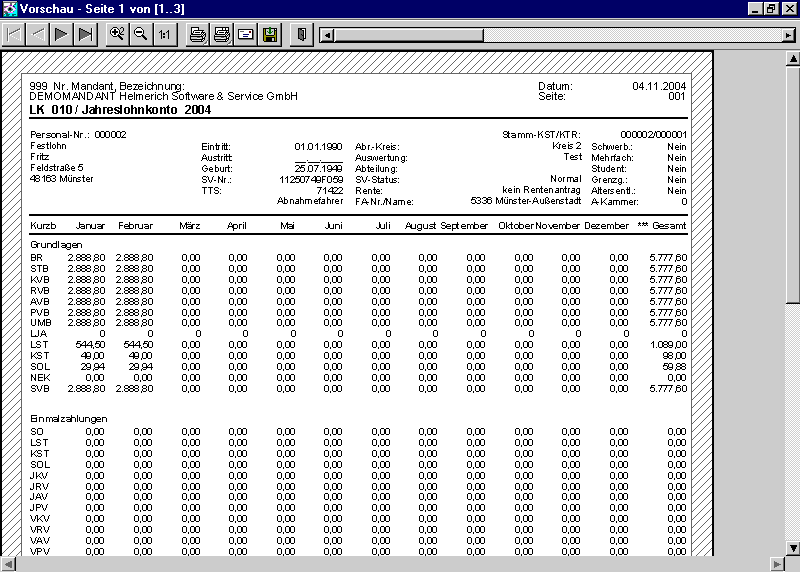Restore the Vorschau window
800x572 pixels.
pyautogui.click(x=771, y=9)
